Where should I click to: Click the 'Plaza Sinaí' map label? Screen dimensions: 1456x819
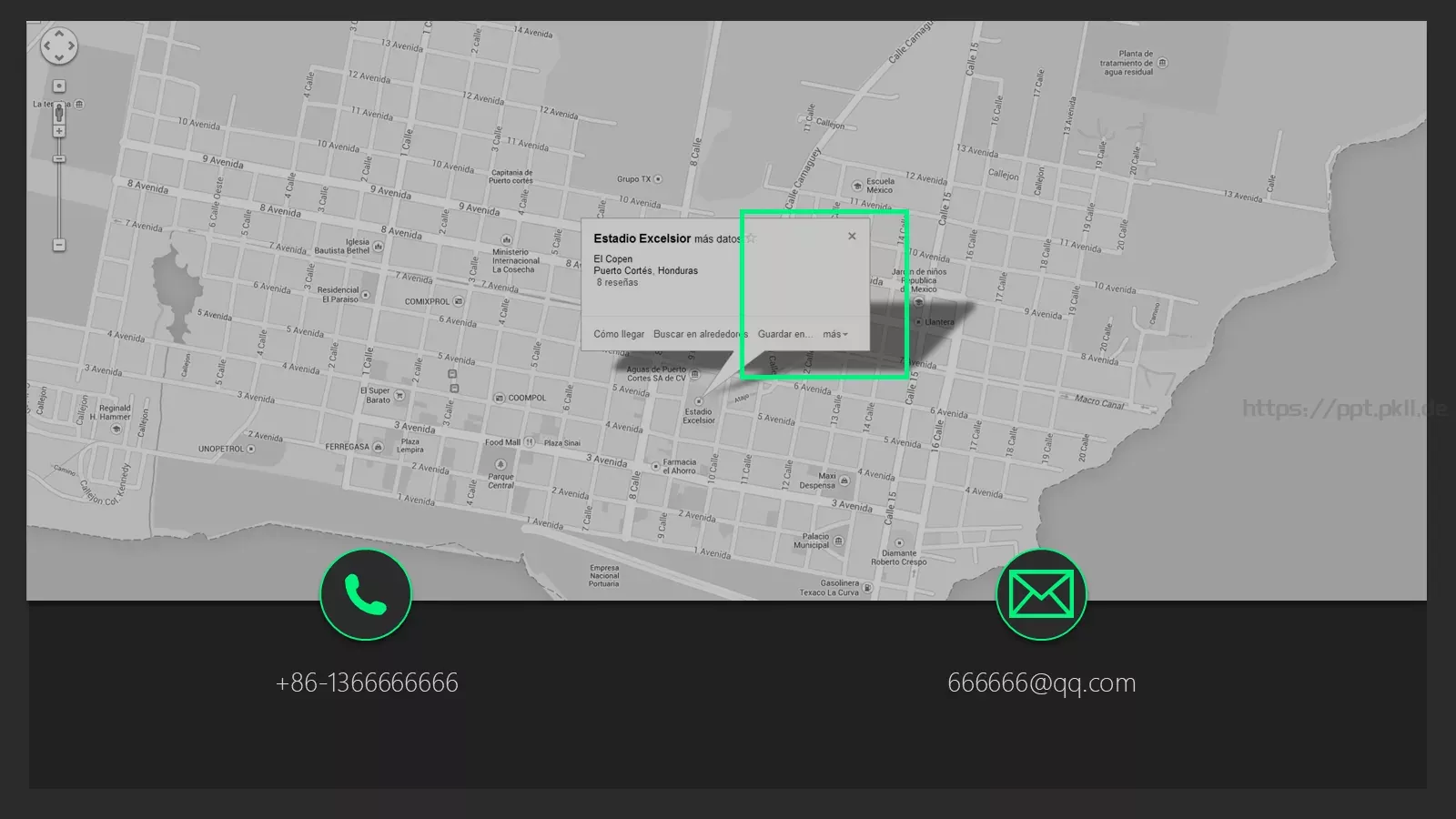click(562, 443)
